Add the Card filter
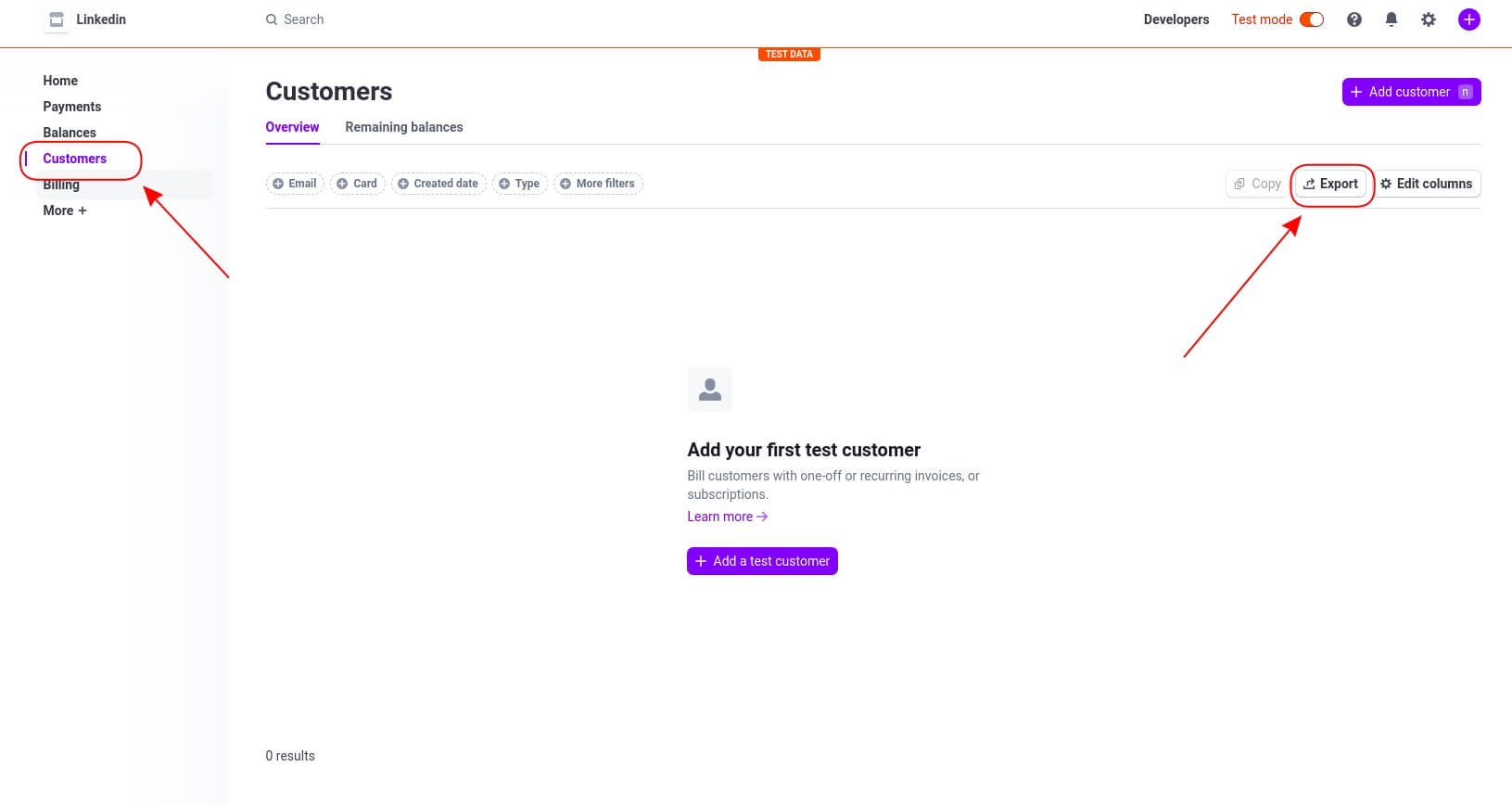The image size is (1512, 805). click(x=357, y=184)
